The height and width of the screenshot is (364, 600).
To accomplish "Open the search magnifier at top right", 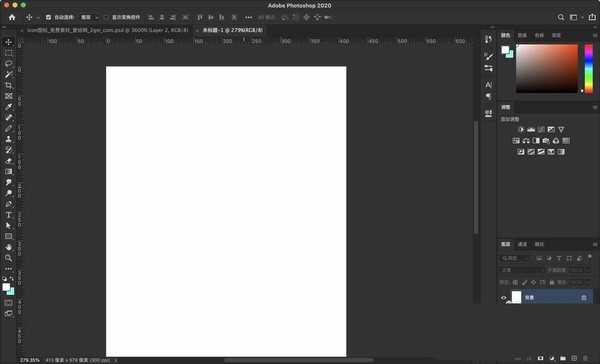I will [x=561, y=18].
